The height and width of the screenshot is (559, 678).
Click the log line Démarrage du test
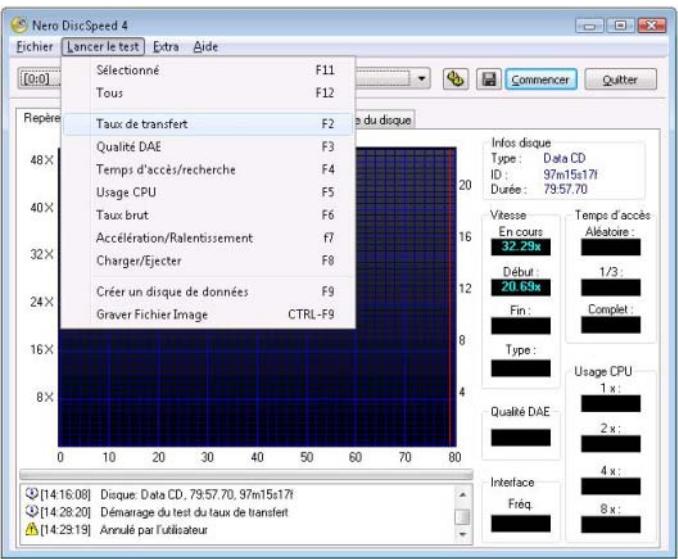[x=194, y=512]
